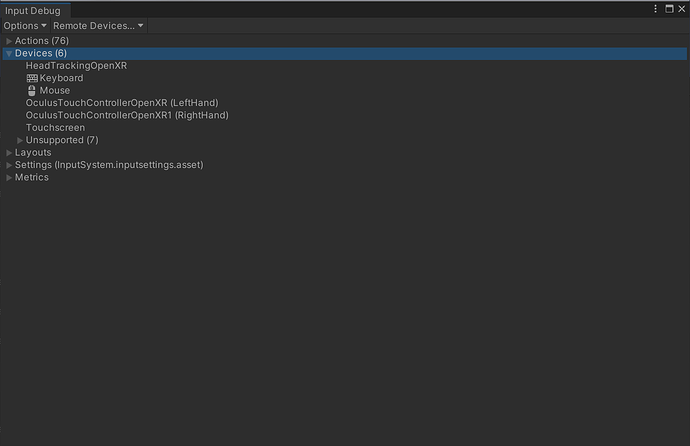Open the Options dropdown menu
The height and width of the screenshot is (446, 690).
click(25, 25)
